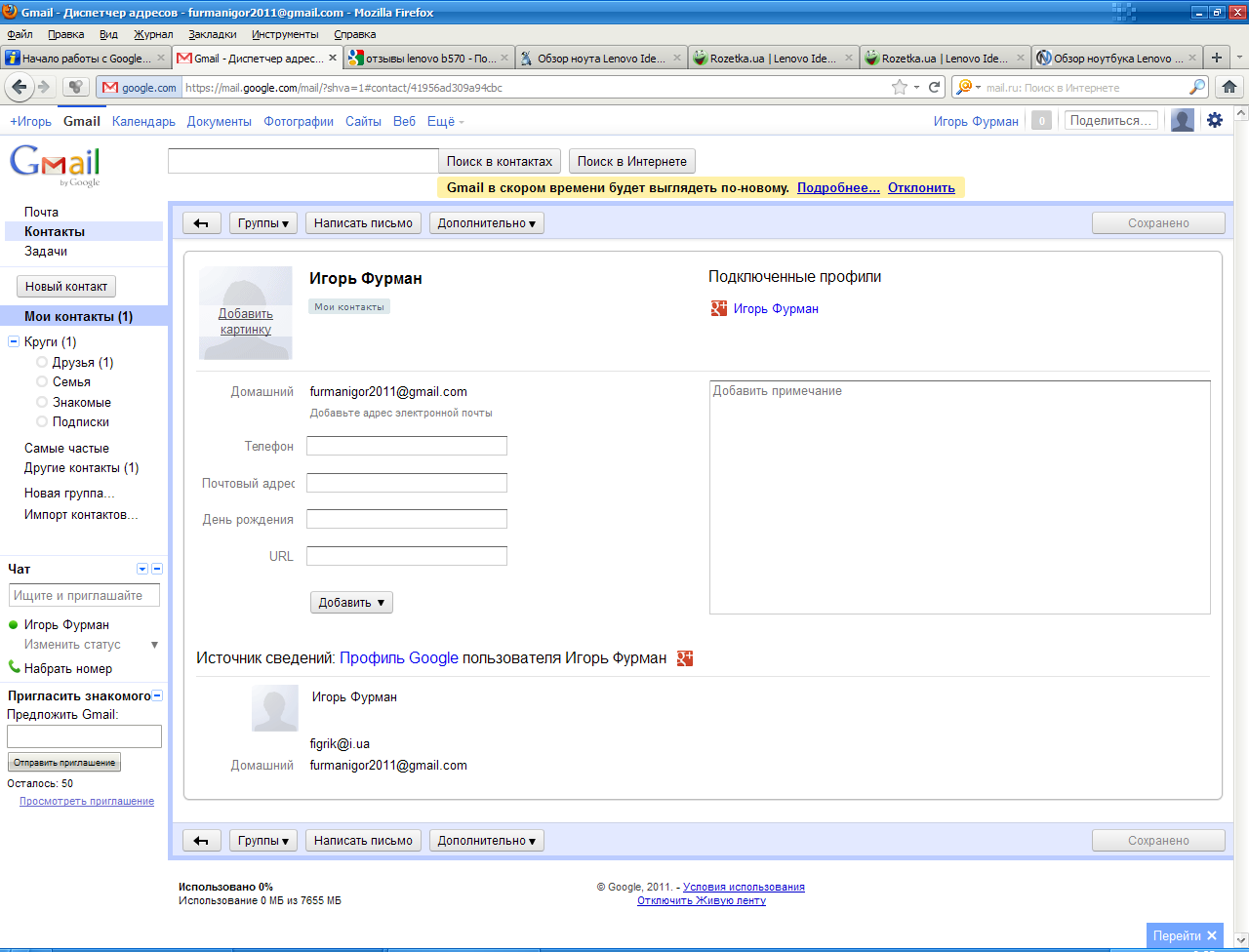Viewport: 1249px width, 952px height.
Task: Bookmark this page with the star icon
Action: [x=899, y=87]
